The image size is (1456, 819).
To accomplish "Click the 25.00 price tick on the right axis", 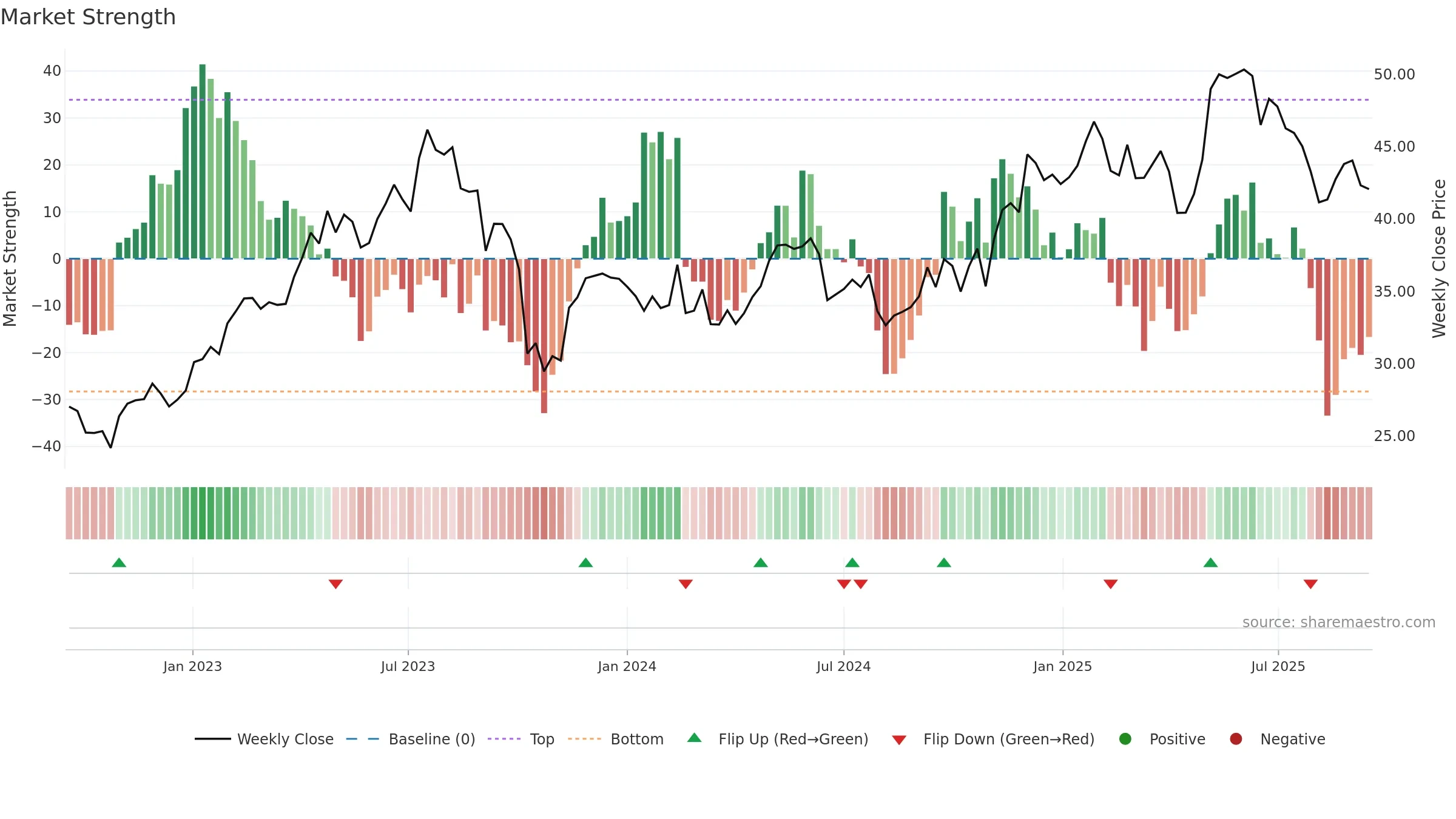I will tap(1394, 436).
